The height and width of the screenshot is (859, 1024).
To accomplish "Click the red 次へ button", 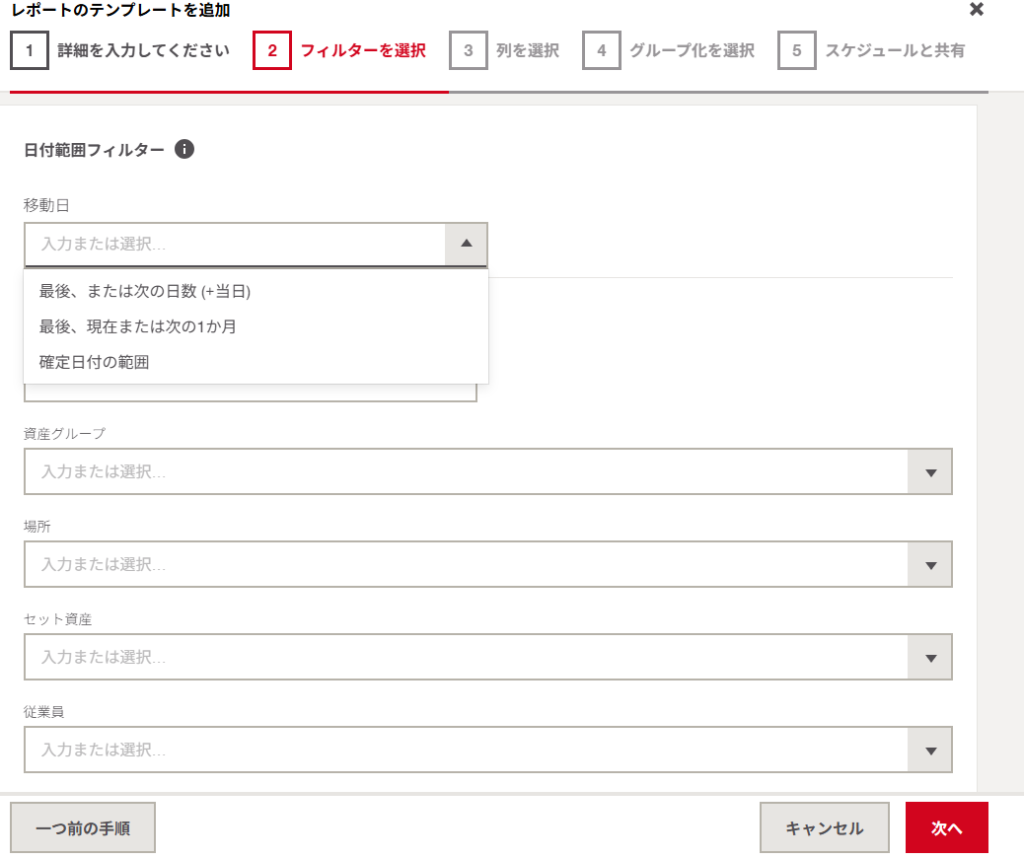I will pyautogui.click(x=946, y=828).
